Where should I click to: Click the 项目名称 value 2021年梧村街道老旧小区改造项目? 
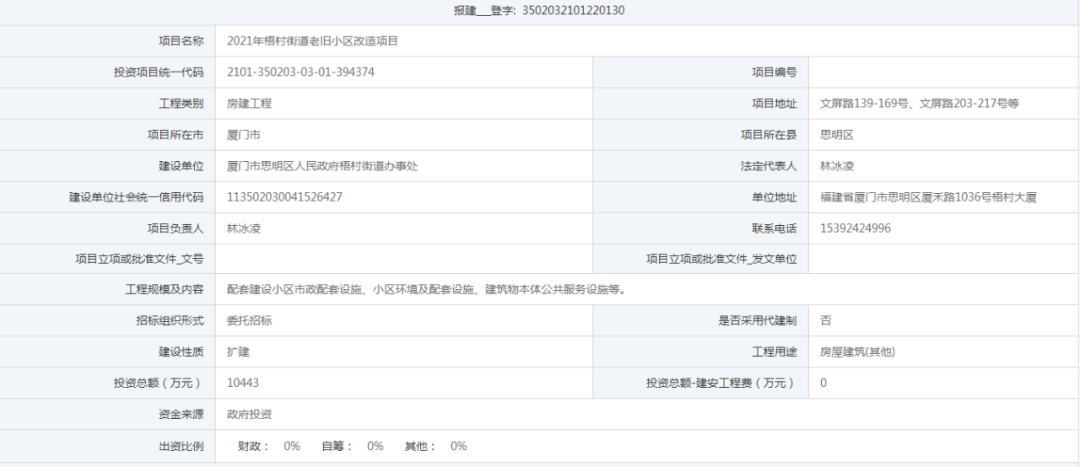(x=313, y=41)
